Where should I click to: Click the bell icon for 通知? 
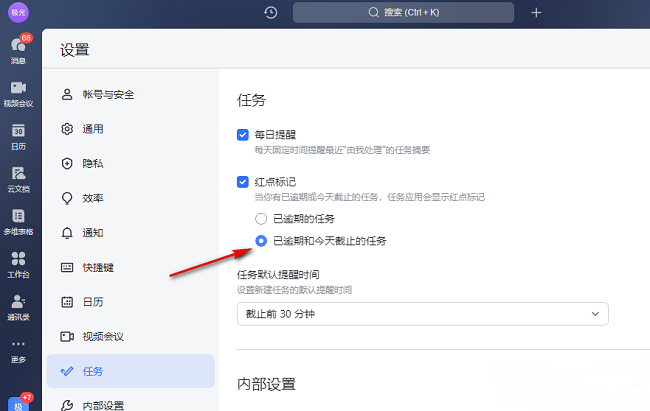pos(67,233)
